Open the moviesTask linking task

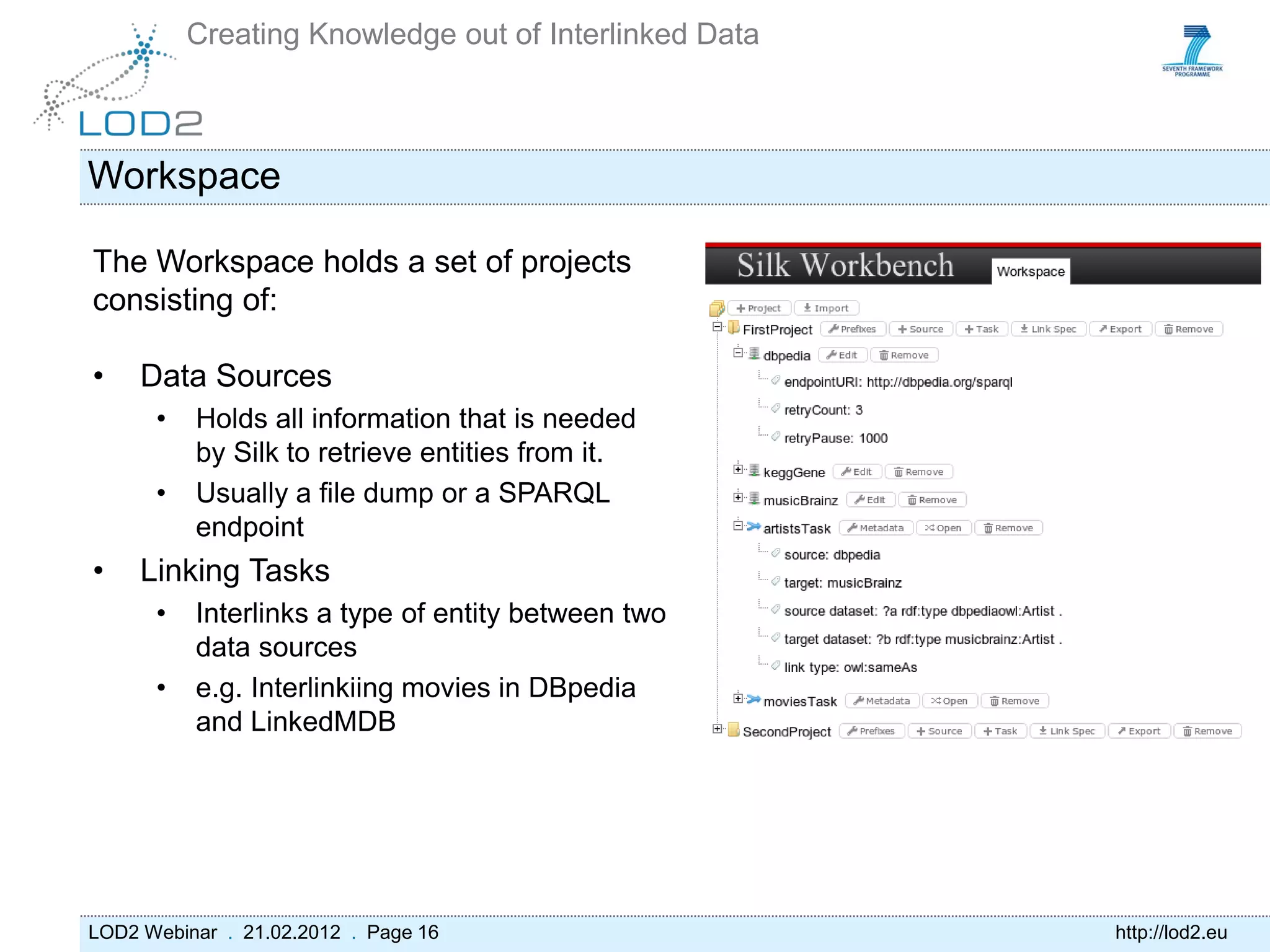click(x=949, y=701)
